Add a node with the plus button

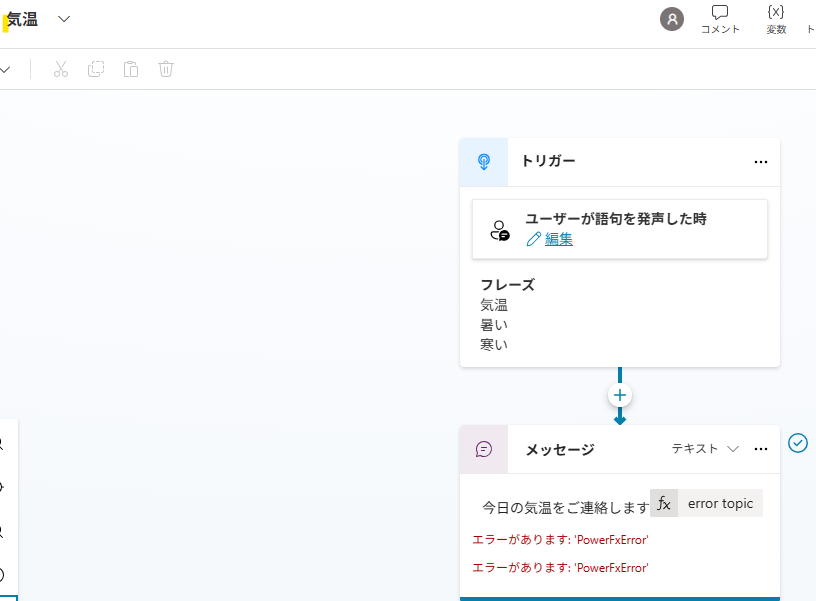(619, 395)
